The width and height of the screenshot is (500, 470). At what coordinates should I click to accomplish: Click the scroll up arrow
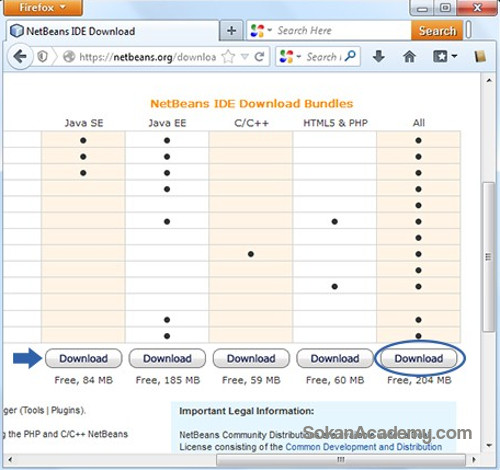[489, 80]
